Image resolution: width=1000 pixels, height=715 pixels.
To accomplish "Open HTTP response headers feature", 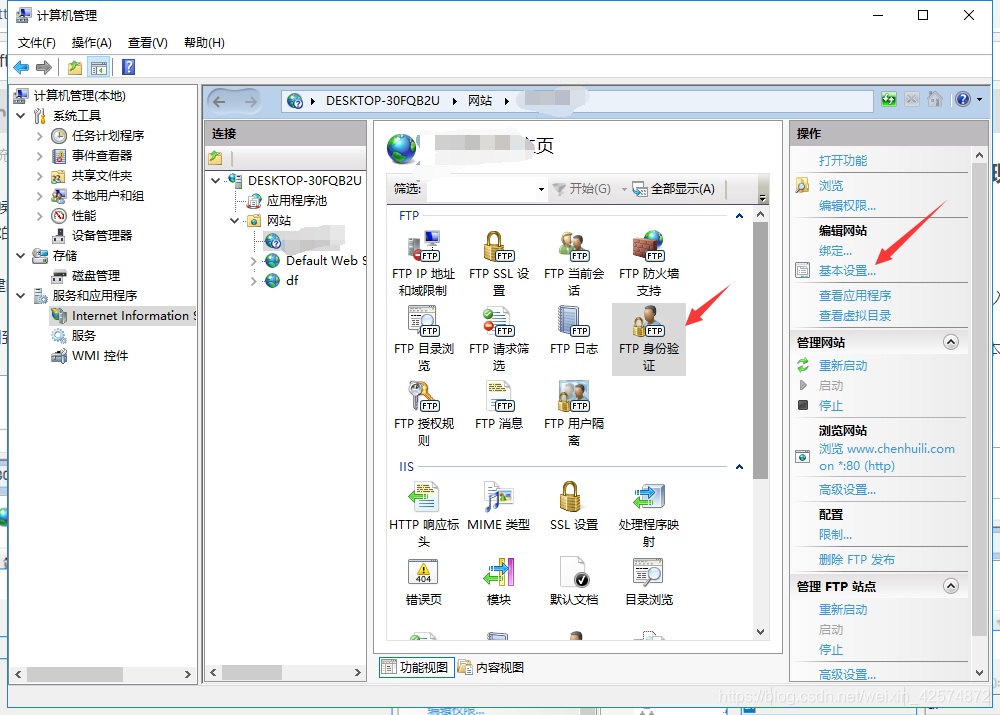I will pos(423,514).
